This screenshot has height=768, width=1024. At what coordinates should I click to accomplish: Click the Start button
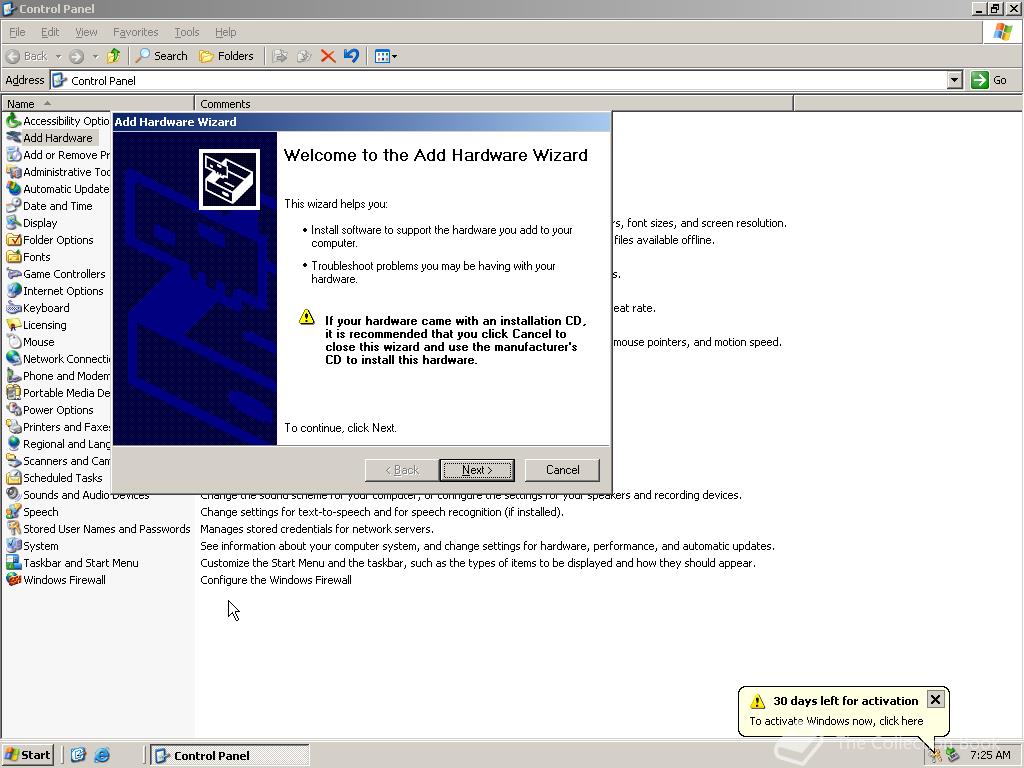(27, 755)
